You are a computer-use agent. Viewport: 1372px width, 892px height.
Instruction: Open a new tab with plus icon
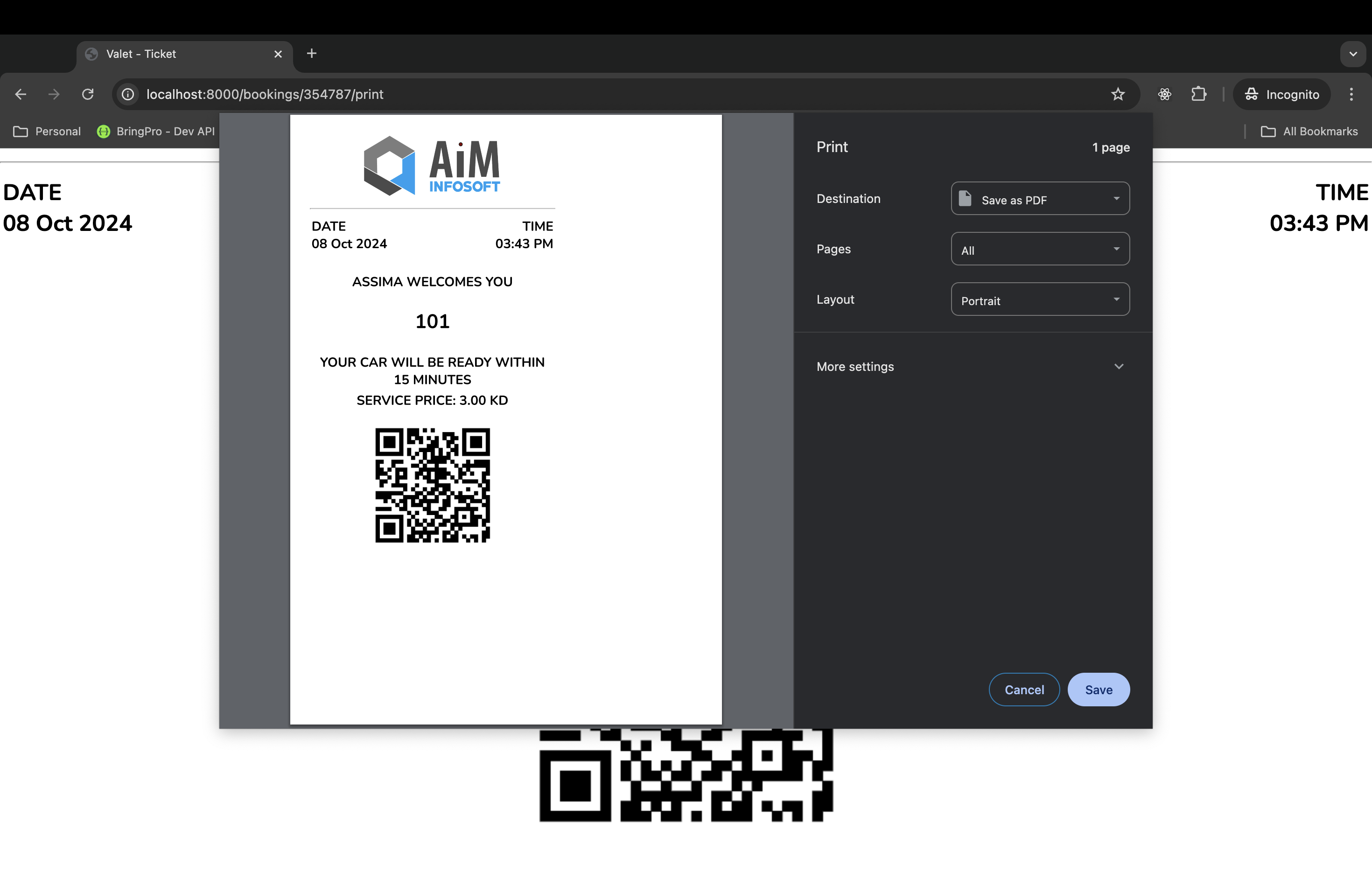[312, 54]
